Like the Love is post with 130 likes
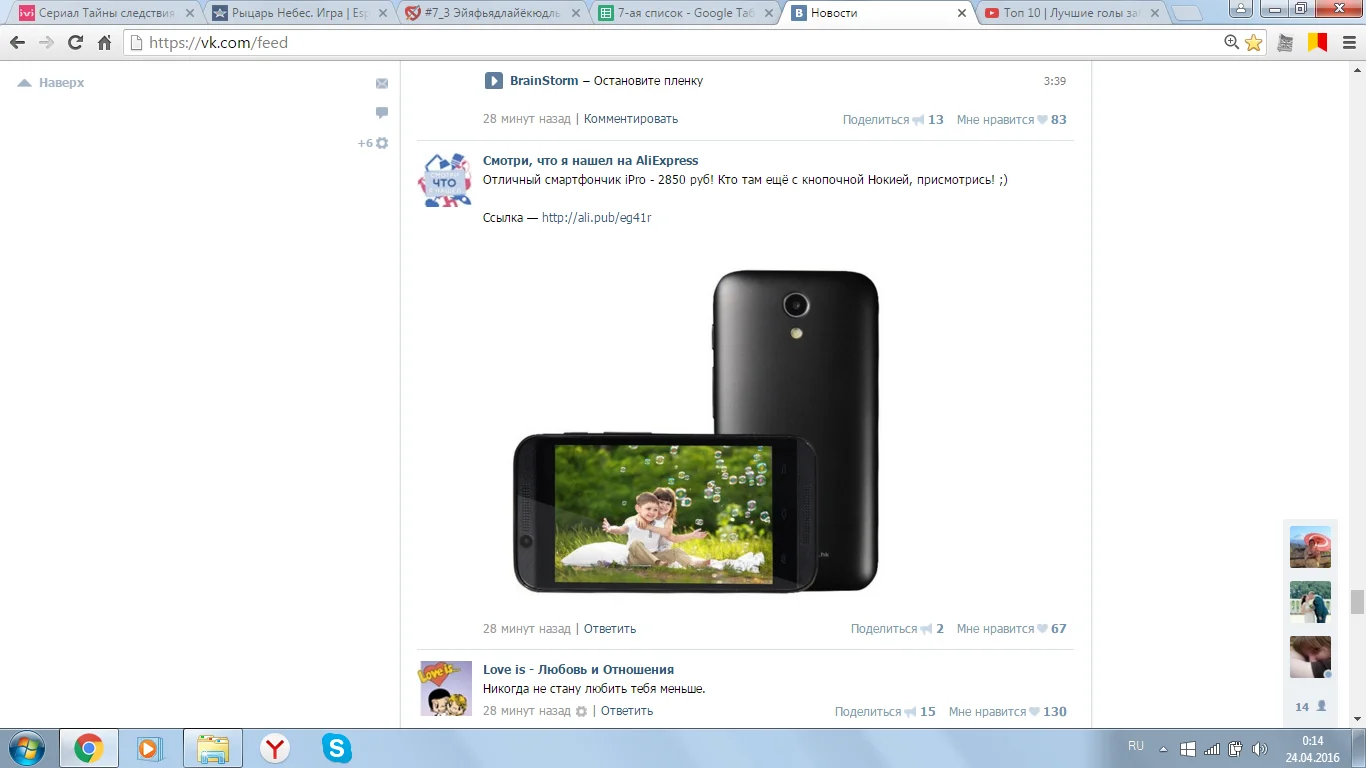Screen dimensions: 1366x768 click(x=1008, y=712)
